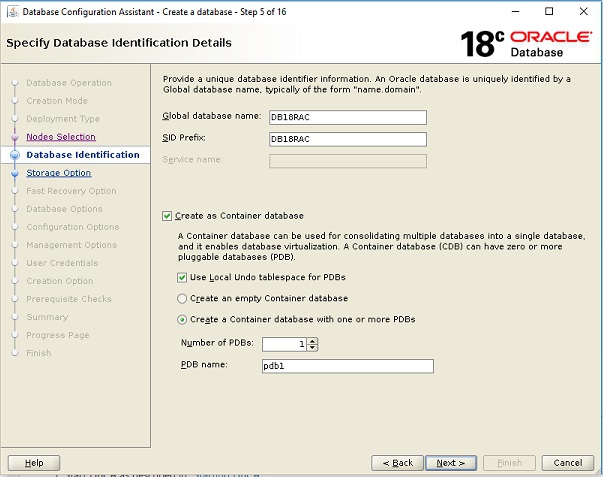Screen dimensions: 603x477
Task: Click the Creation Mode step
Action: tap(57, 101)
